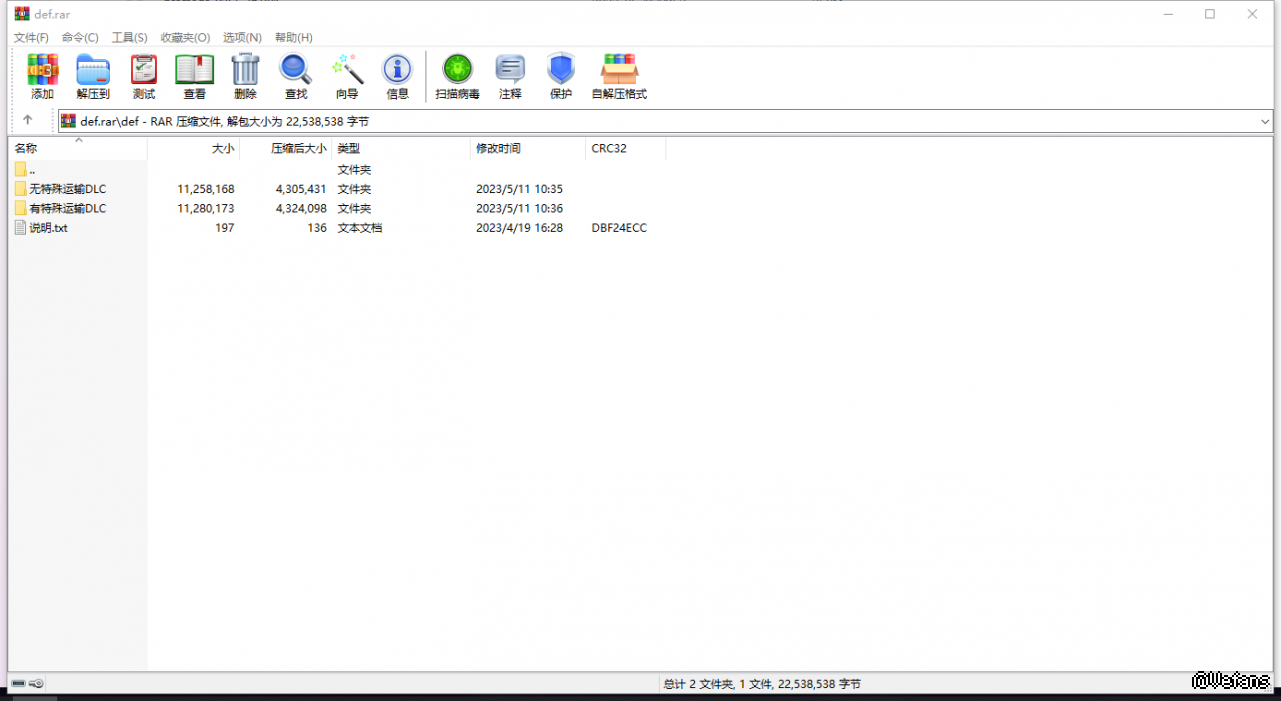Click the parent folder ".." icon
Viewport: 1281px width, 701px height.
coord(21,169)
